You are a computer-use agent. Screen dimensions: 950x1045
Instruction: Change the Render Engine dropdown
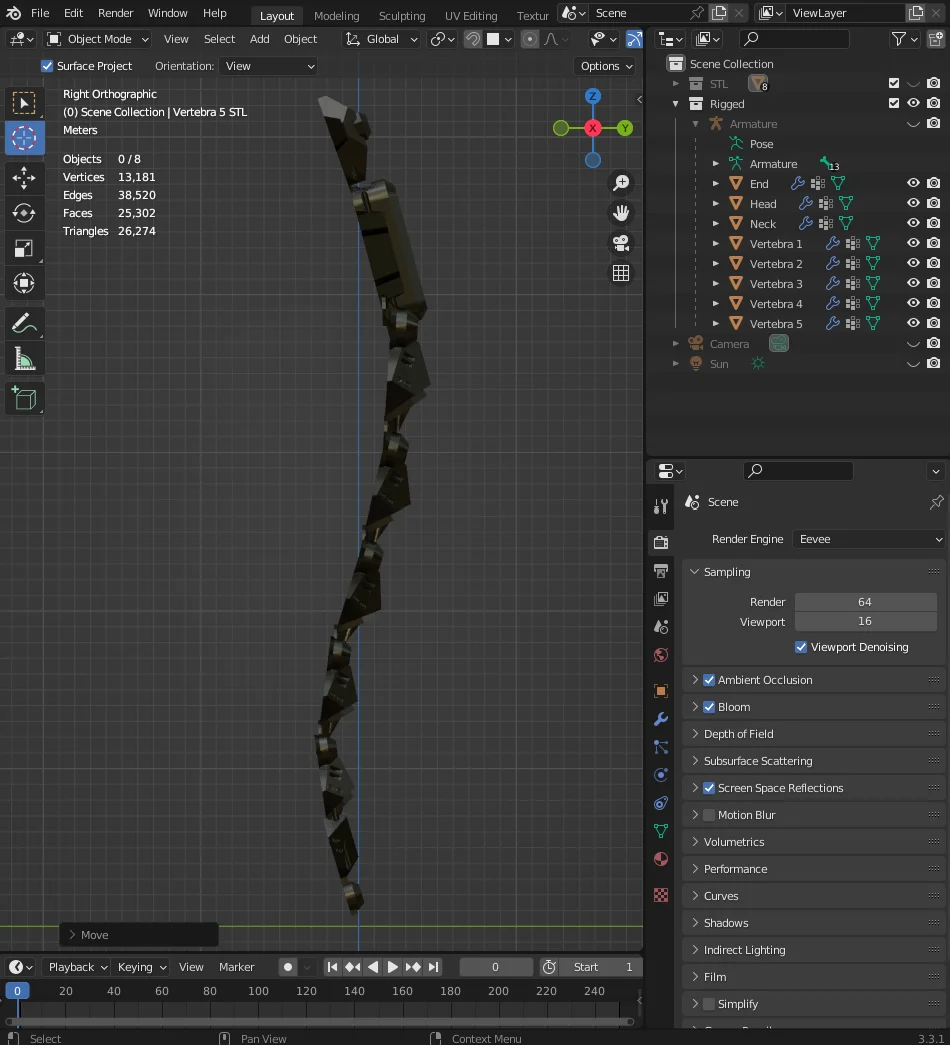(x=868, y=539)
